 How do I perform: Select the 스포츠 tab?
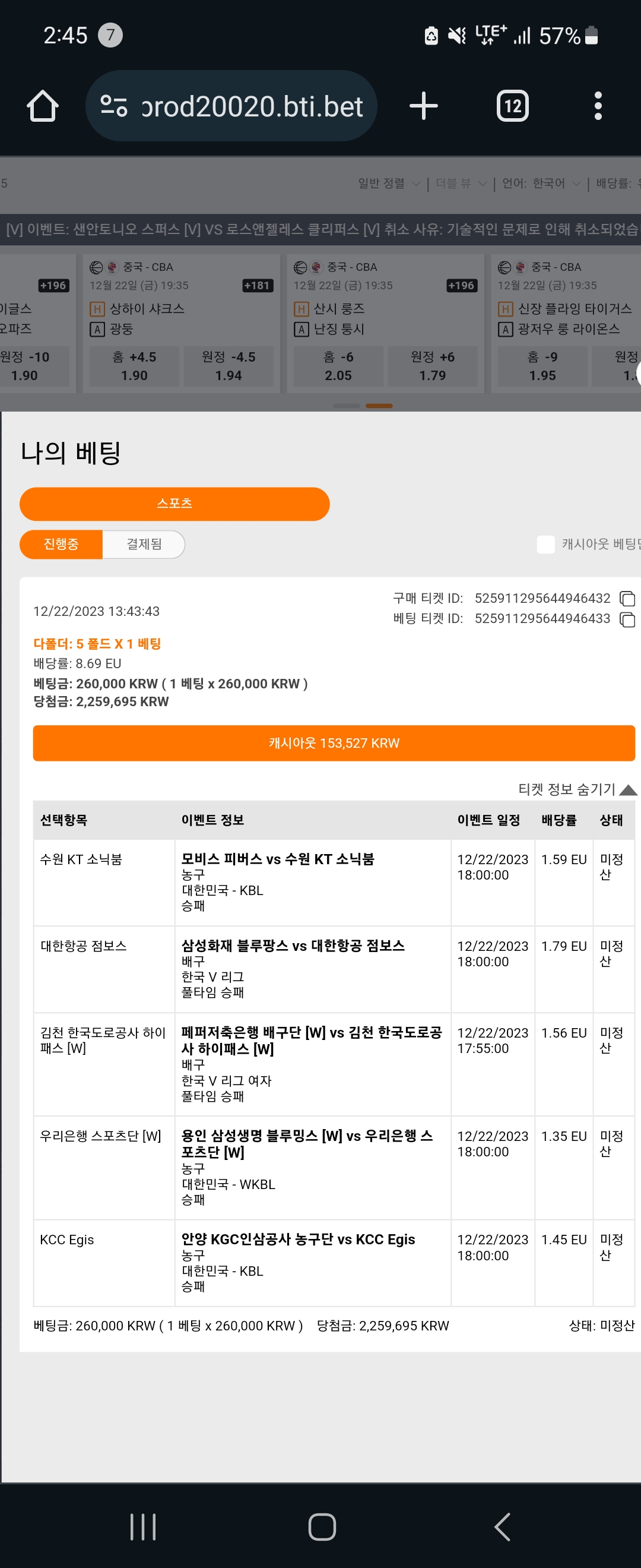tap(174, 504)
